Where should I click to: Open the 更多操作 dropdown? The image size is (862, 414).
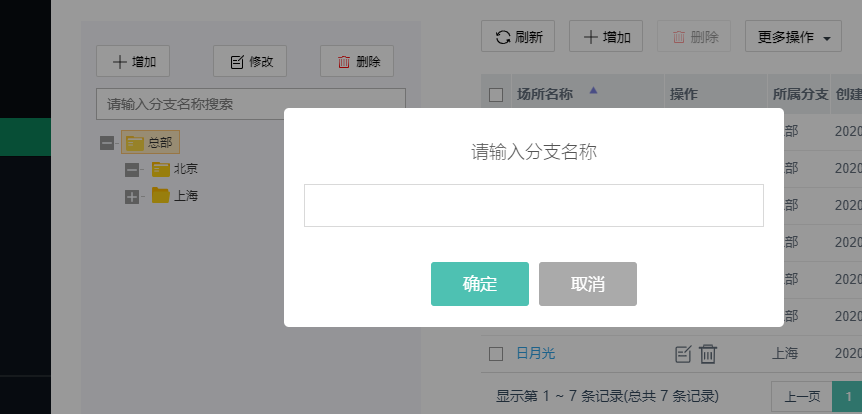793,37
